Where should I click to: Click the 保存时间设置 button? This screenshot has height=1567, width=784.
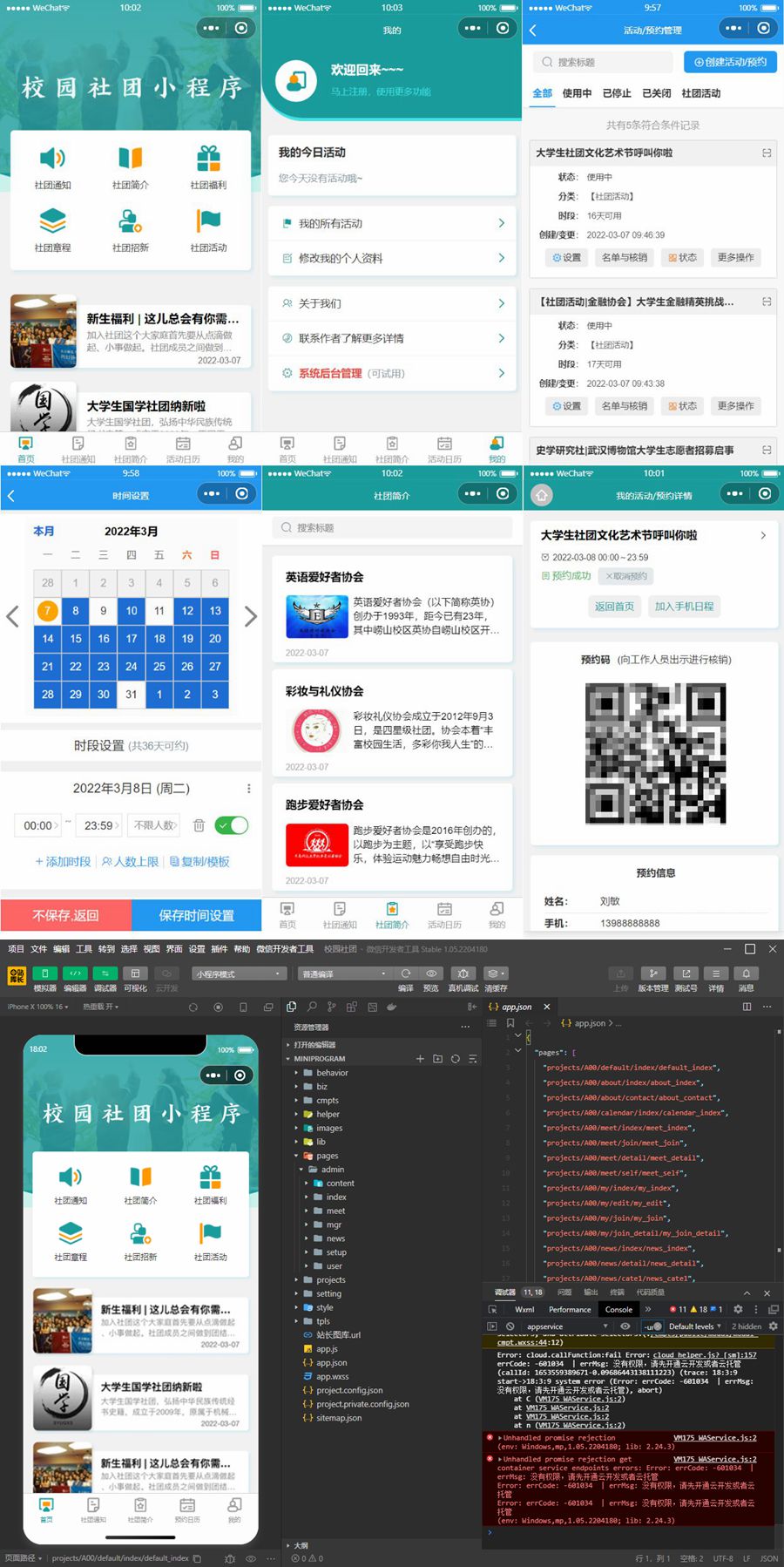[196, 915]
